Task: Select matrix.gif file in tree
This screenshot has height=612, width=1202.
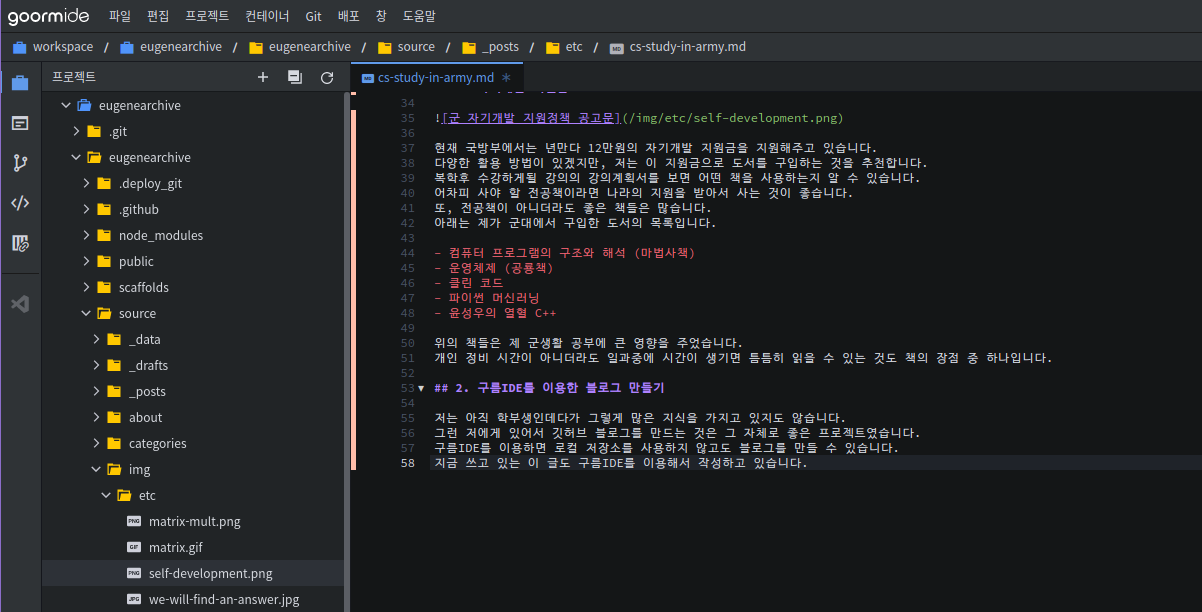Action: pos(175,548)
